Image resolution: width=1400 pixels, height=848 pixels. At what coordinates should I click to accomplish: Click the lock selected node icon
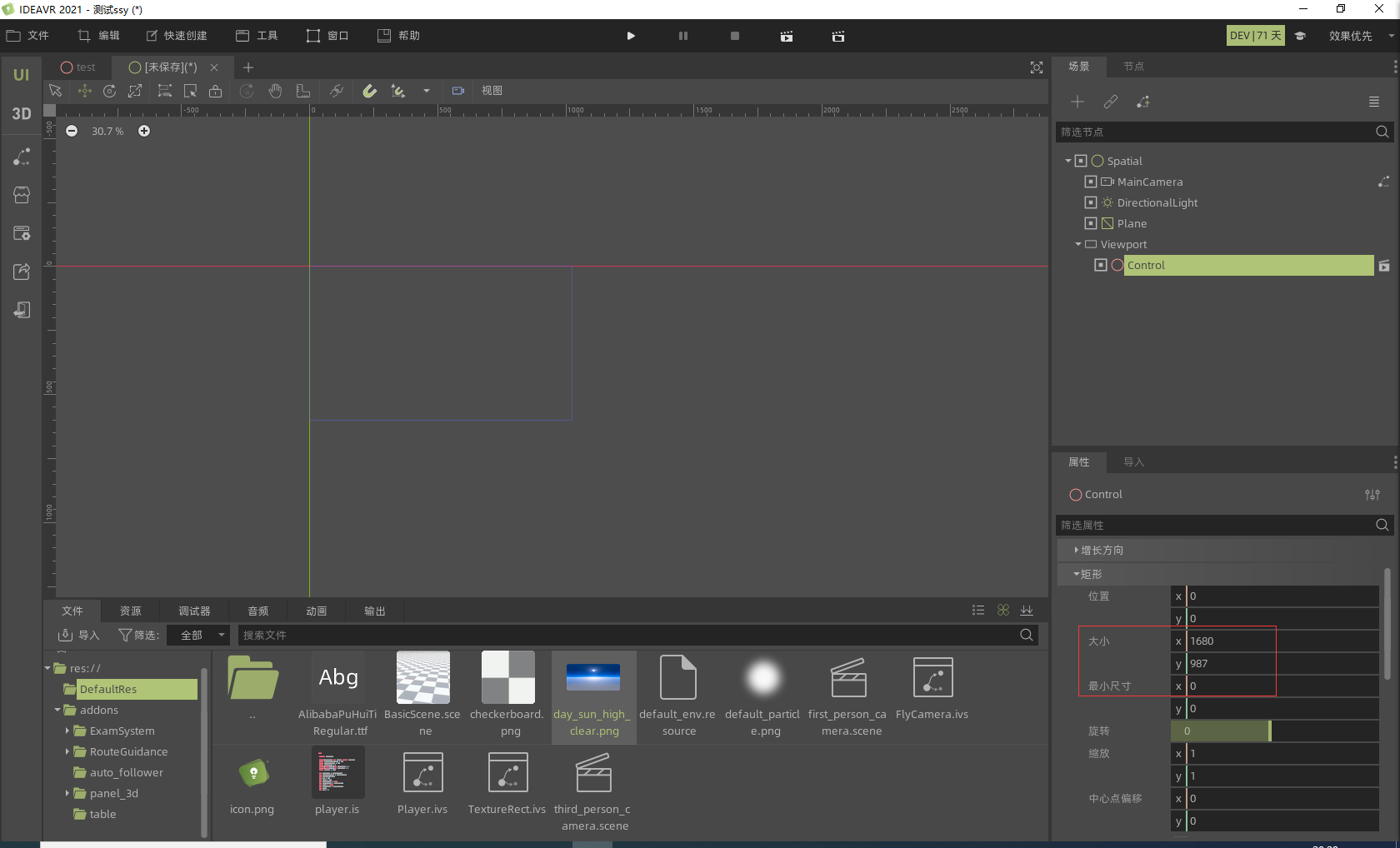coord(216,91)
